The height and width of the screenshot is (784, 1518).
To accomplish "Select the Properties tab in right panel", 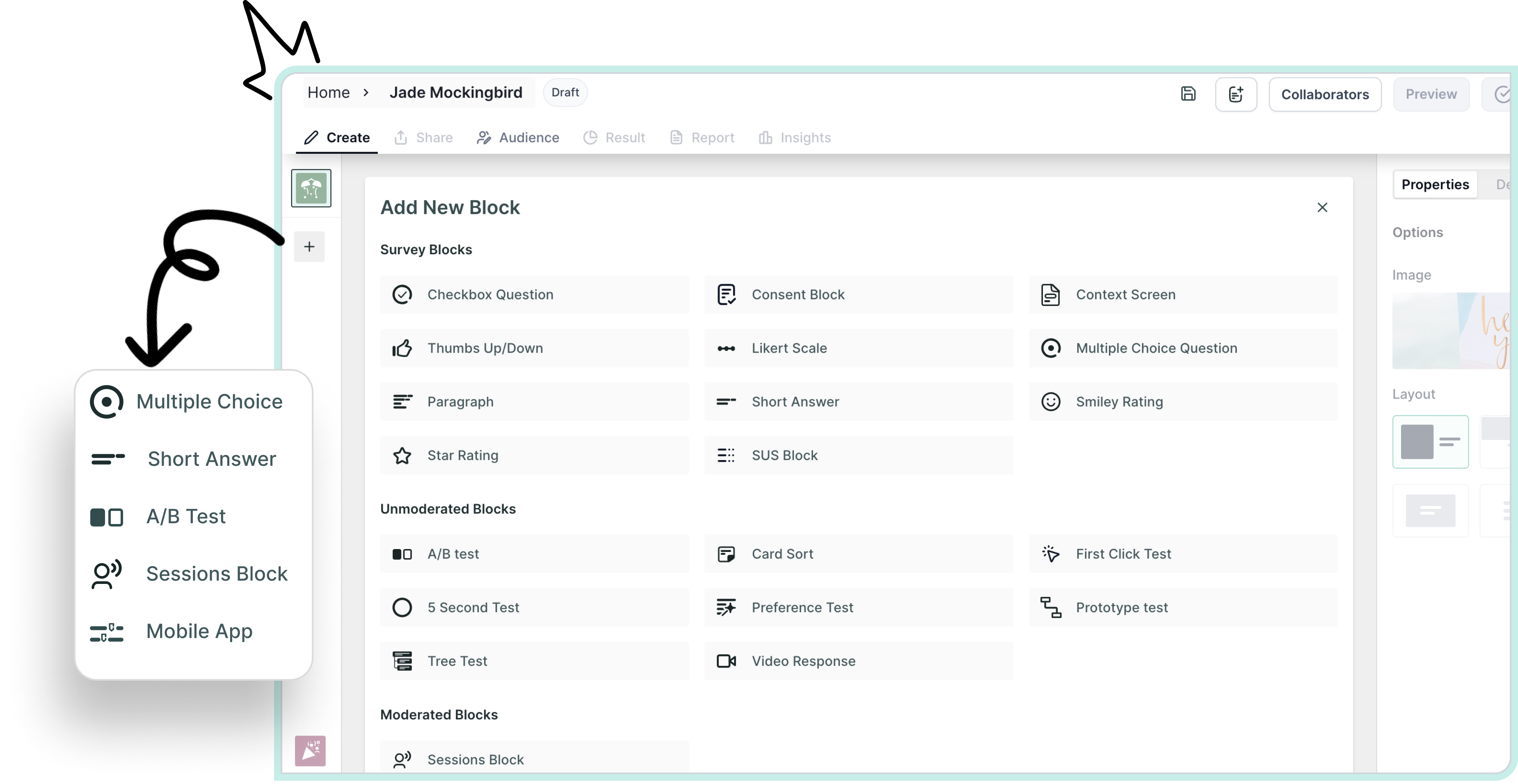I will pyautogui.click(x=1435, y=185).
